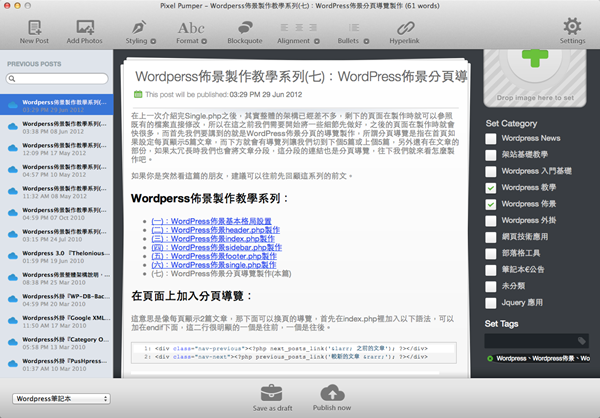The width and height of the screenshot is (600, 418).
Task: Click the calendar icon beside publish date
Action: pos(138,94)
